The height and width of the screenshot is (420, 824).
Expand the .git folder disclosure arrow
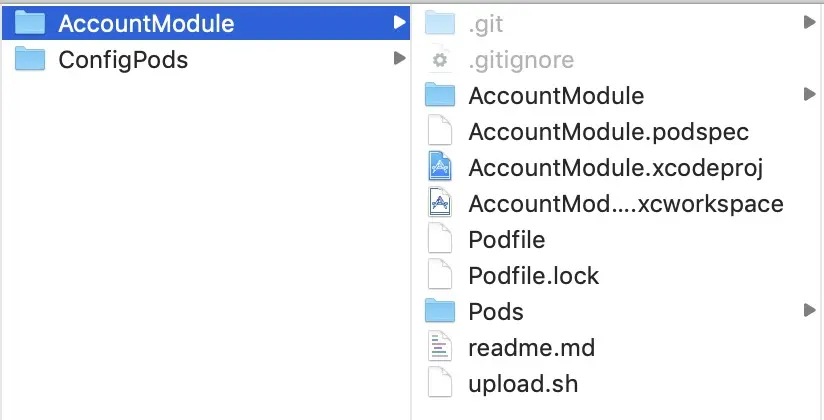[809, 22]
